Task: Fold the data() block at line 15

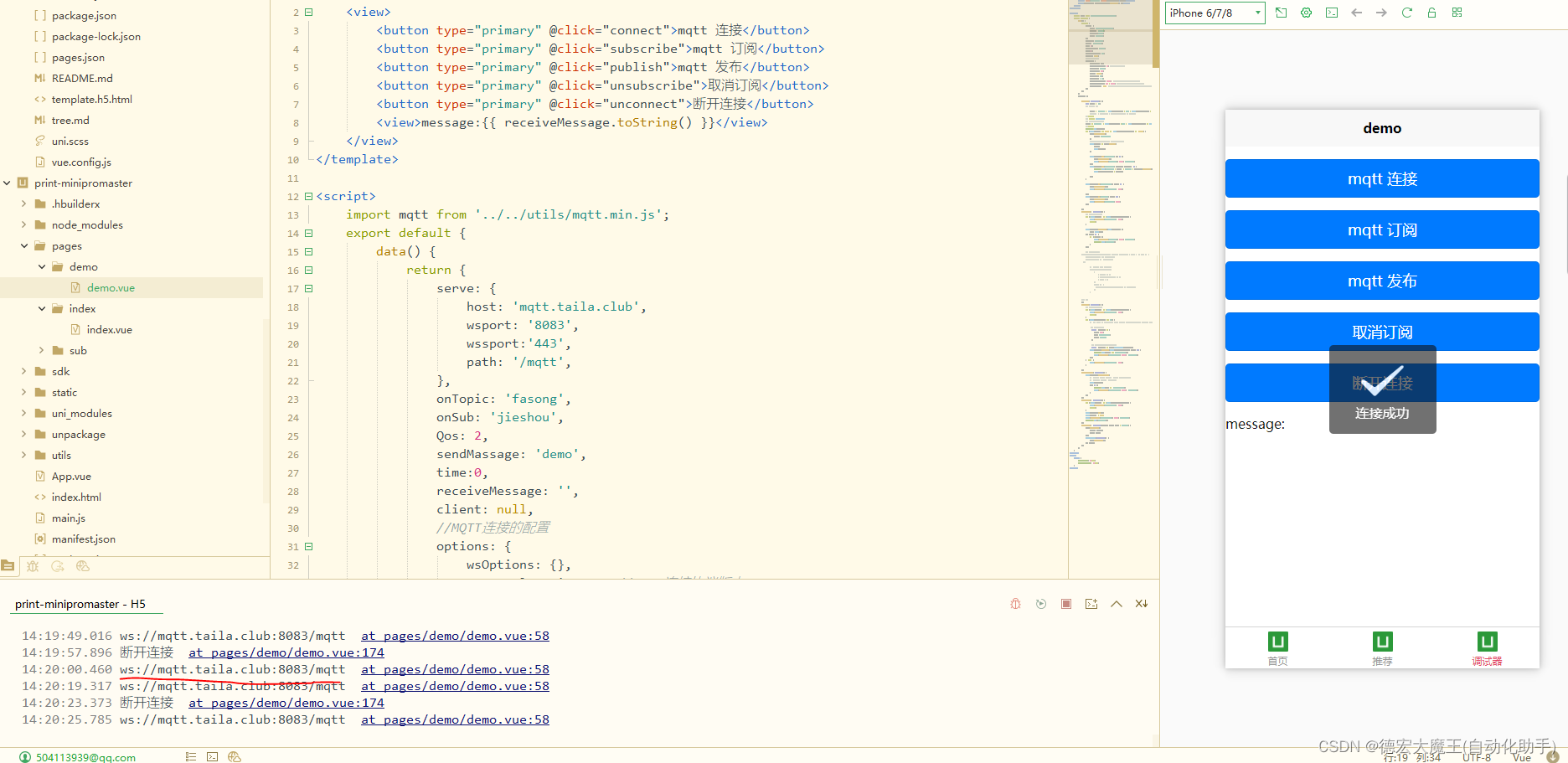Action: [x=308, y=252]
